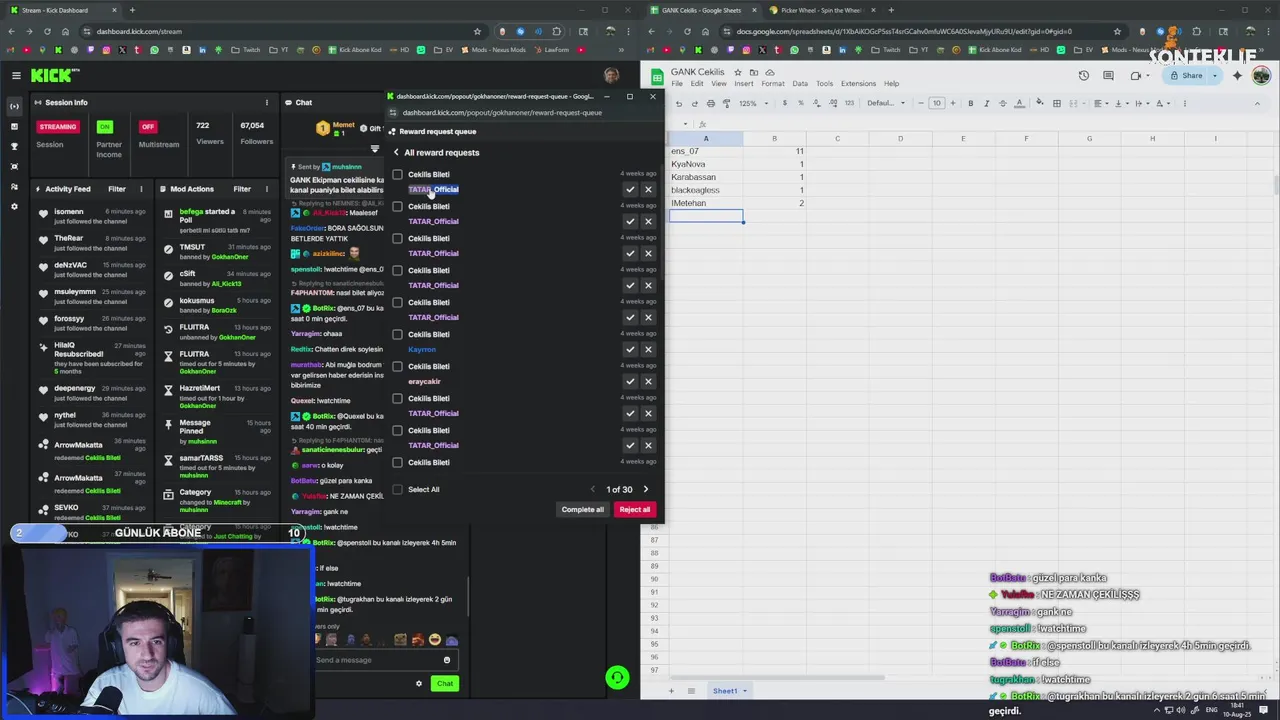The image size is (1280, 720).
Task: Open the text wrapping dropdown in Sheets
Action: (x=1143, y=103)
